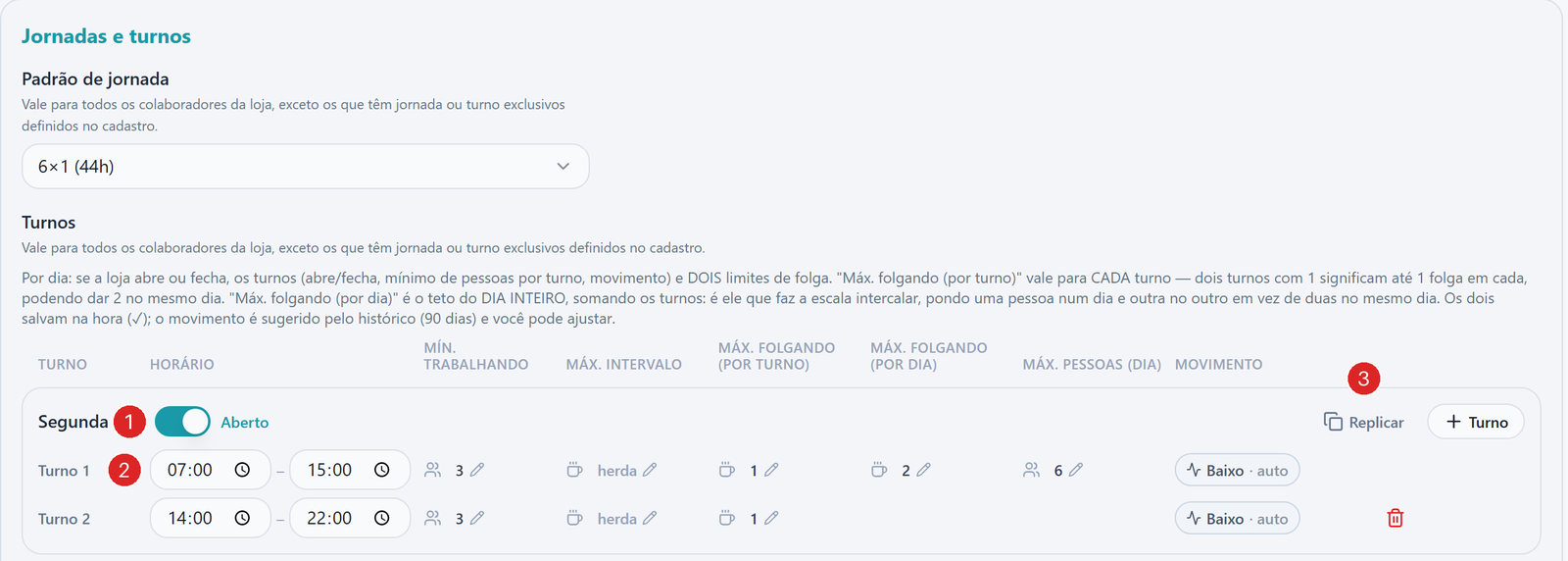Delete Turno 2 with the trash icon
Viewport: 1568px width, 561px height.
pos(1396,518)
